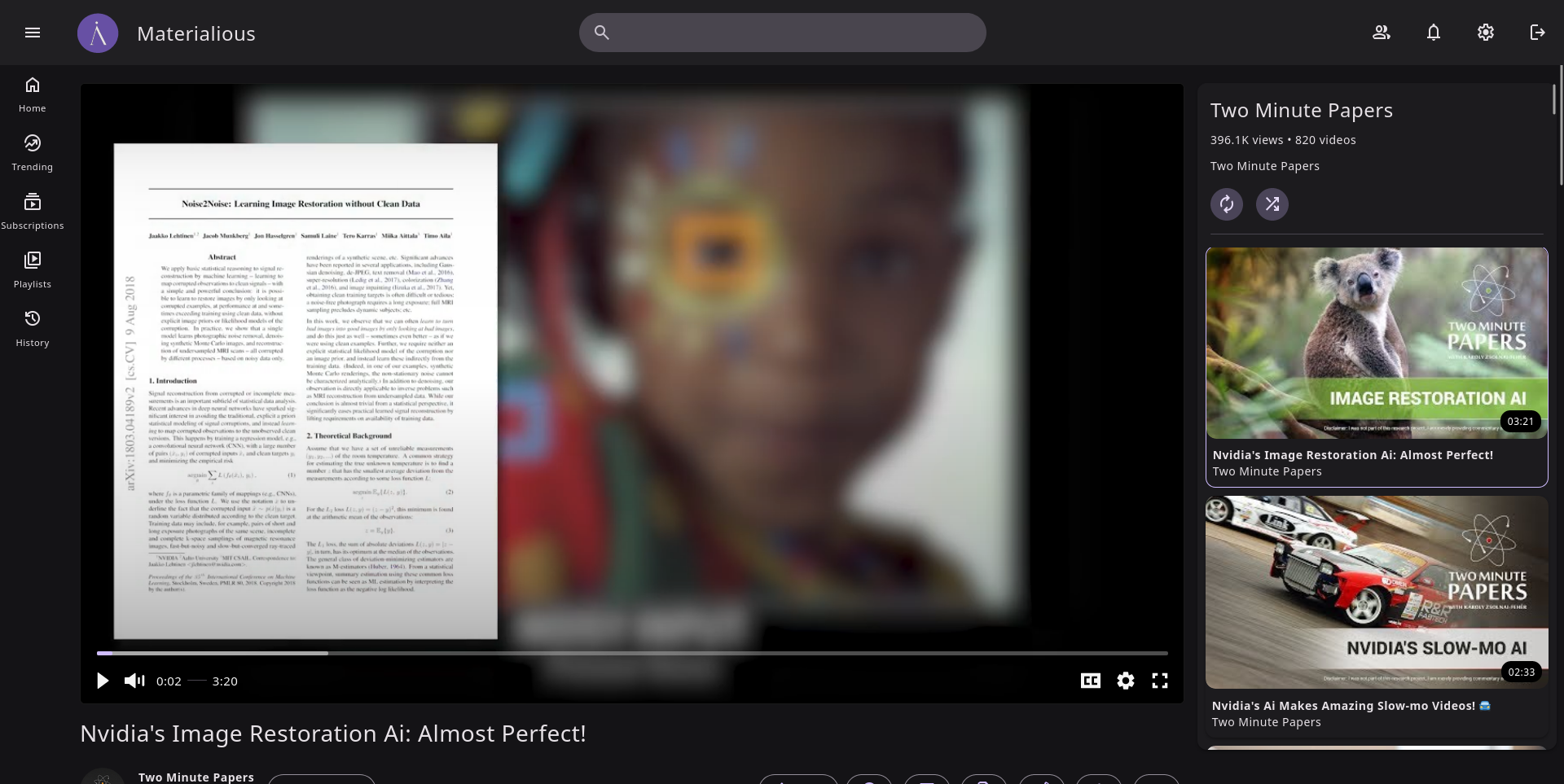Open Nvidia's Image Restoration Ai playlist title
This screenshot has width=1564, height=784.
(1353, 455)
